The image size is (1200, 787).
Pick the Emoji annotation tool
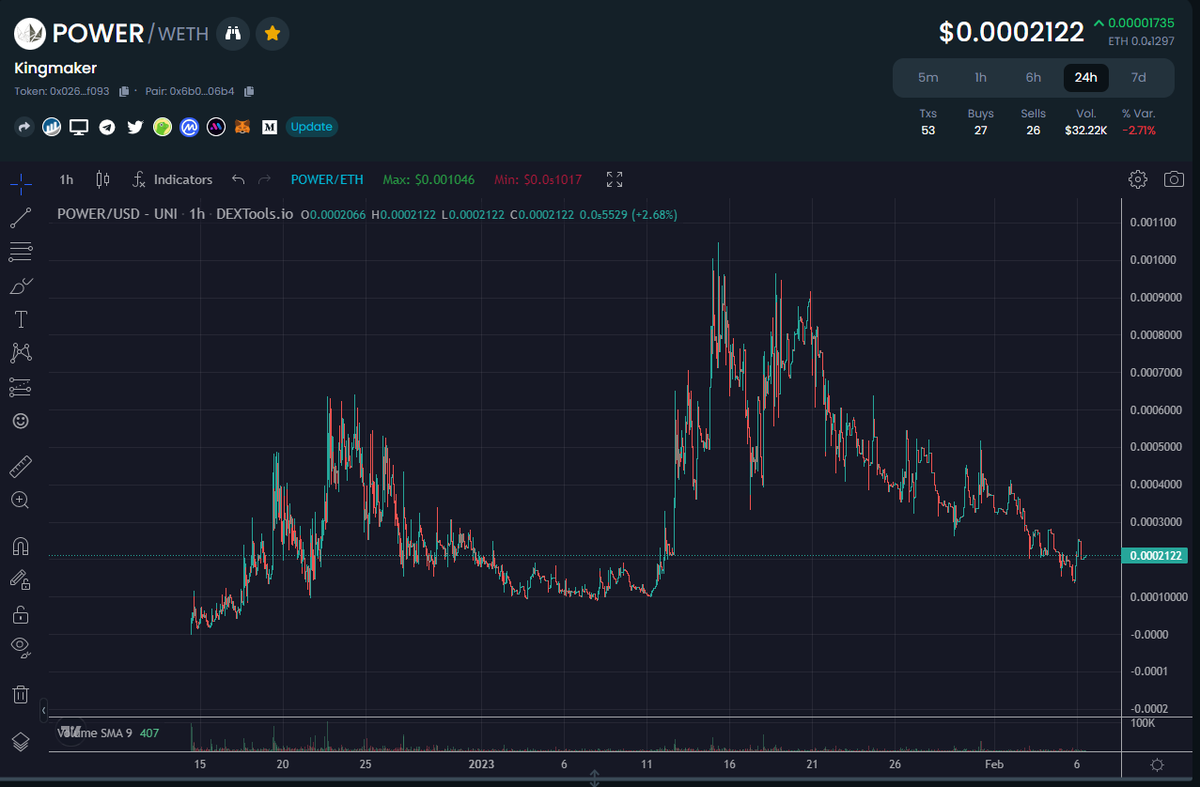[x=20, y=421]
